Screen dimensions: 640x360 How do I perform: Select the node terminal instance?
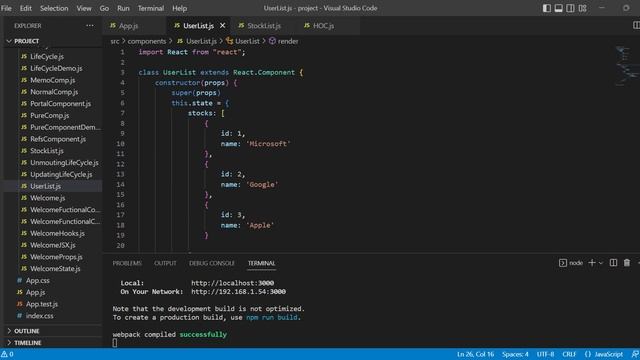pos(571,263)
